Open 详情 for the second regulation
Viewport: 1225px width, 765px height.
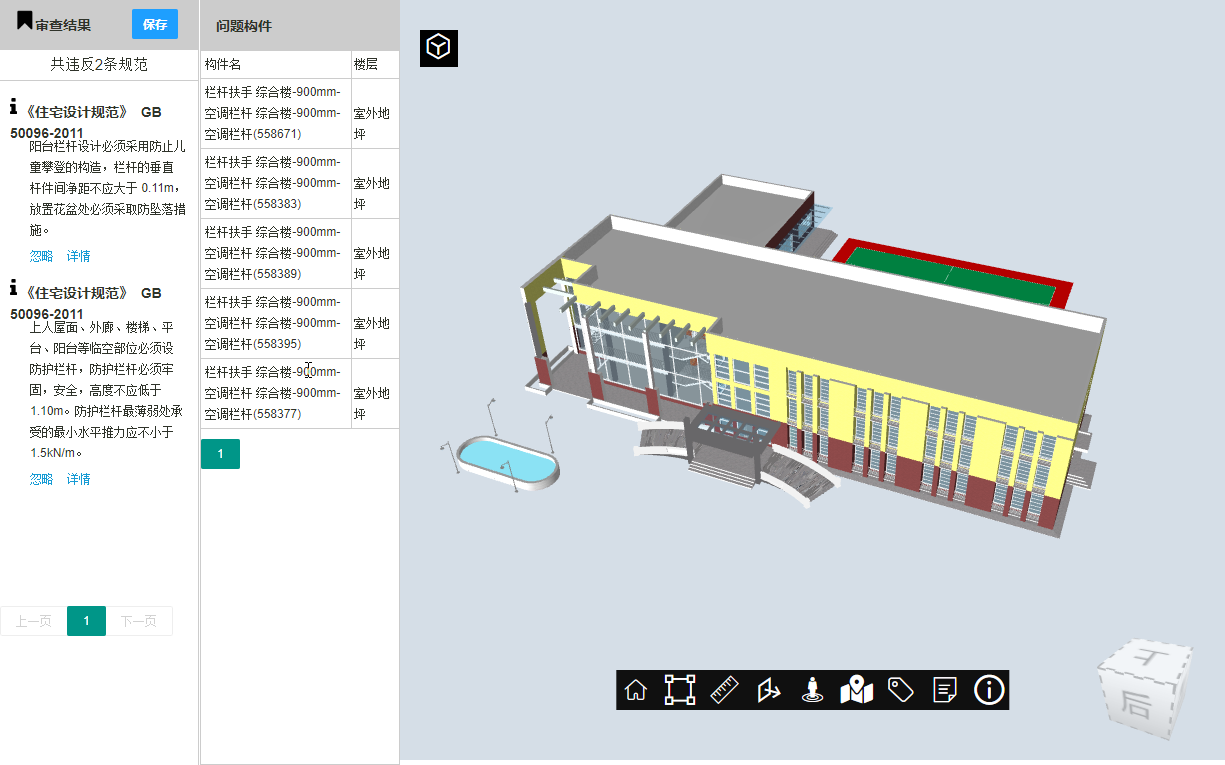pos(78,479)
